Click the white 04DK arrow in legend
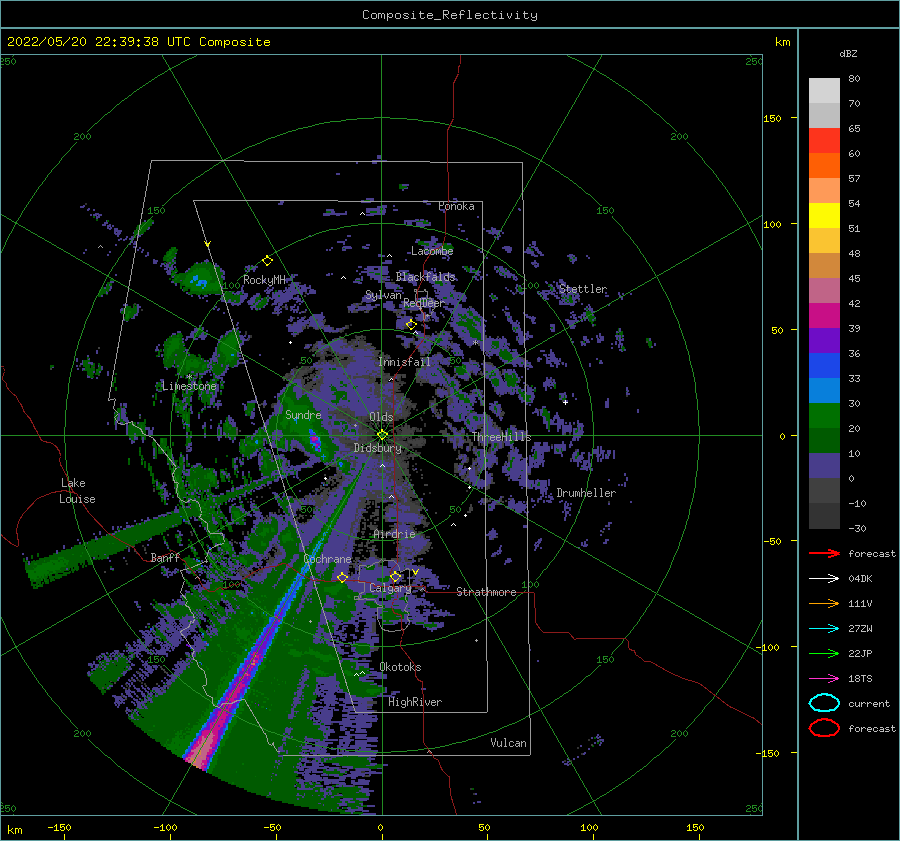This screenshot has width=900, height=841. coord(824,578)
